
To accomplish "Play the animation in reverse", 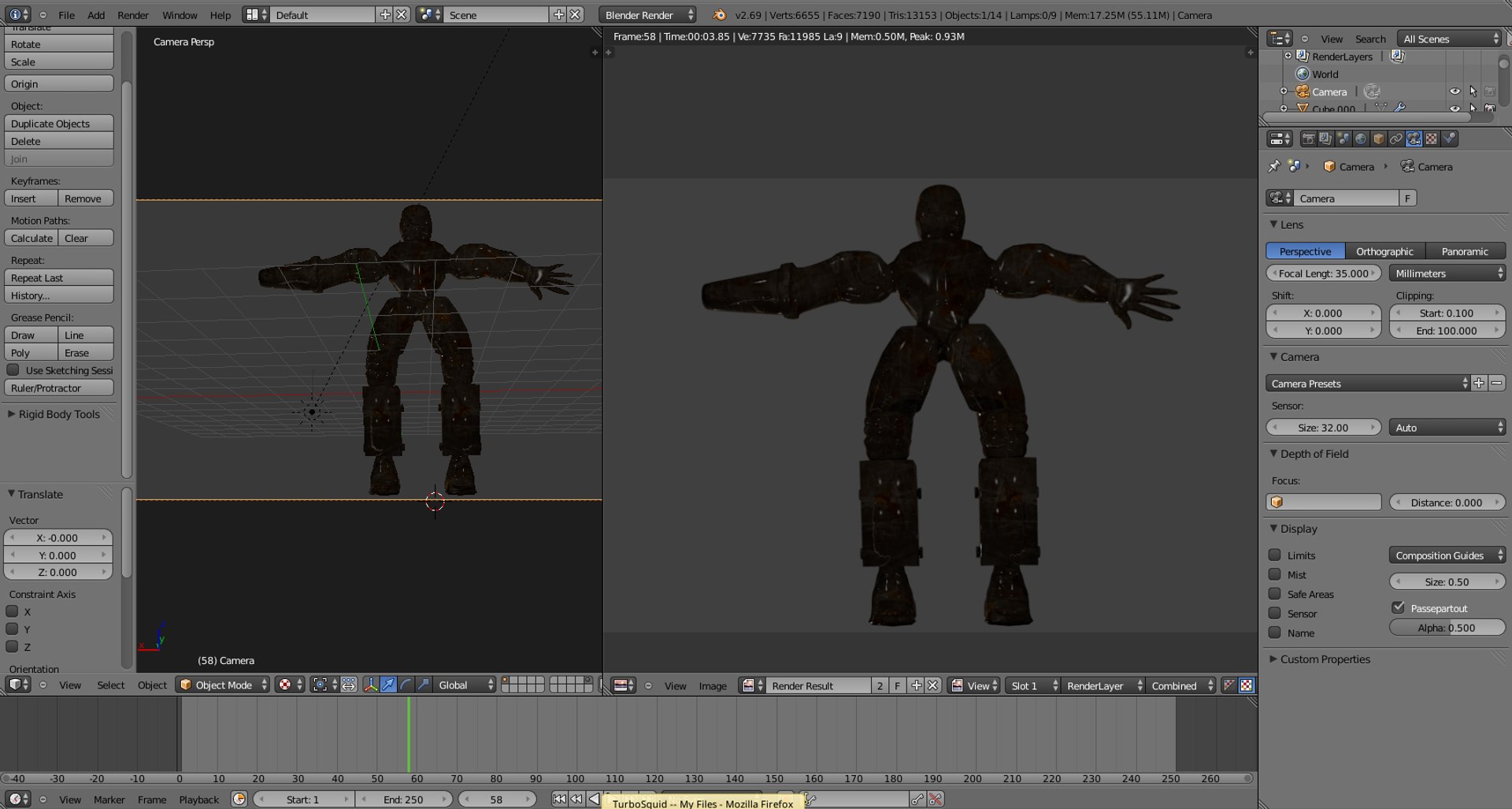I will (x=594, y=799).
